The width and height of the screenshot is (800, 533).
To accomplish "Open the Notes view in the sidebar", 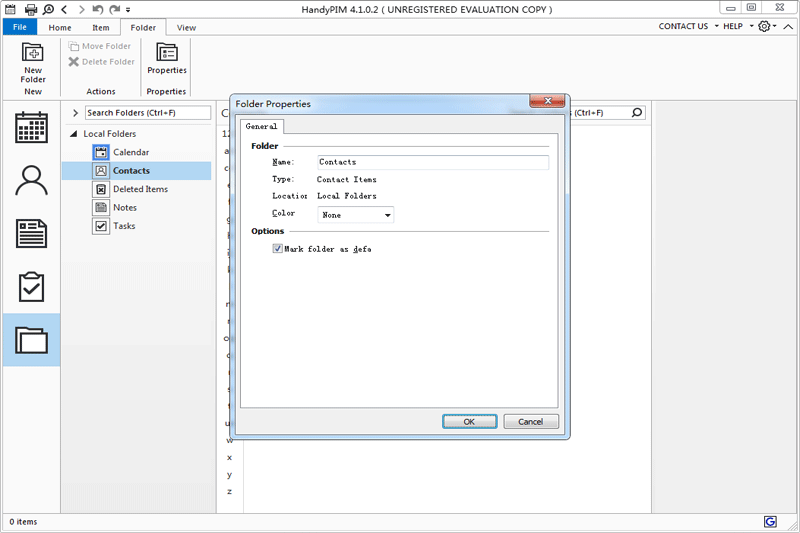I will click(31, 234).
